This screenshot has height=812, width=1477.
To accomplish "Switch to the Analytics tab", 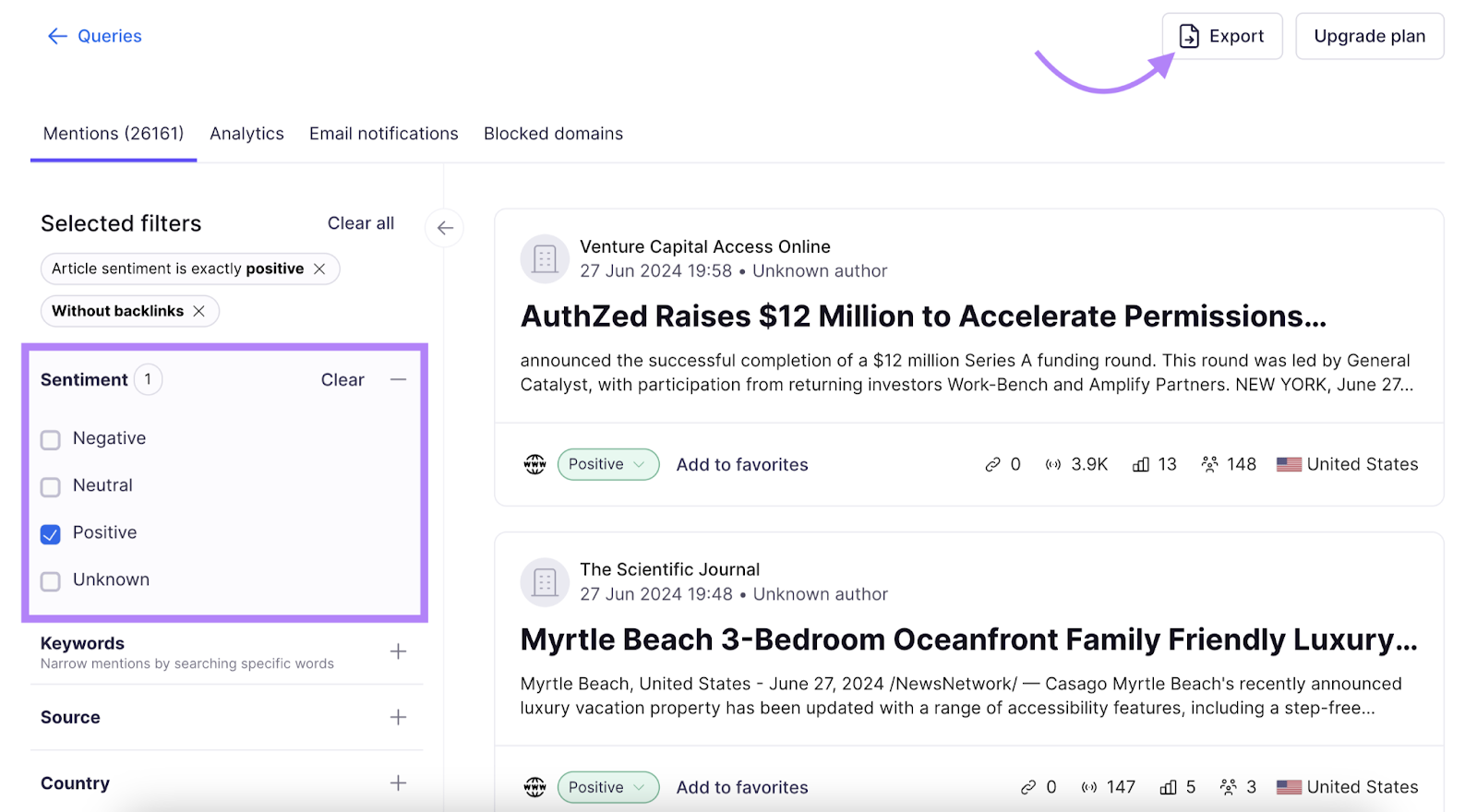I will [x=246, y=134].
